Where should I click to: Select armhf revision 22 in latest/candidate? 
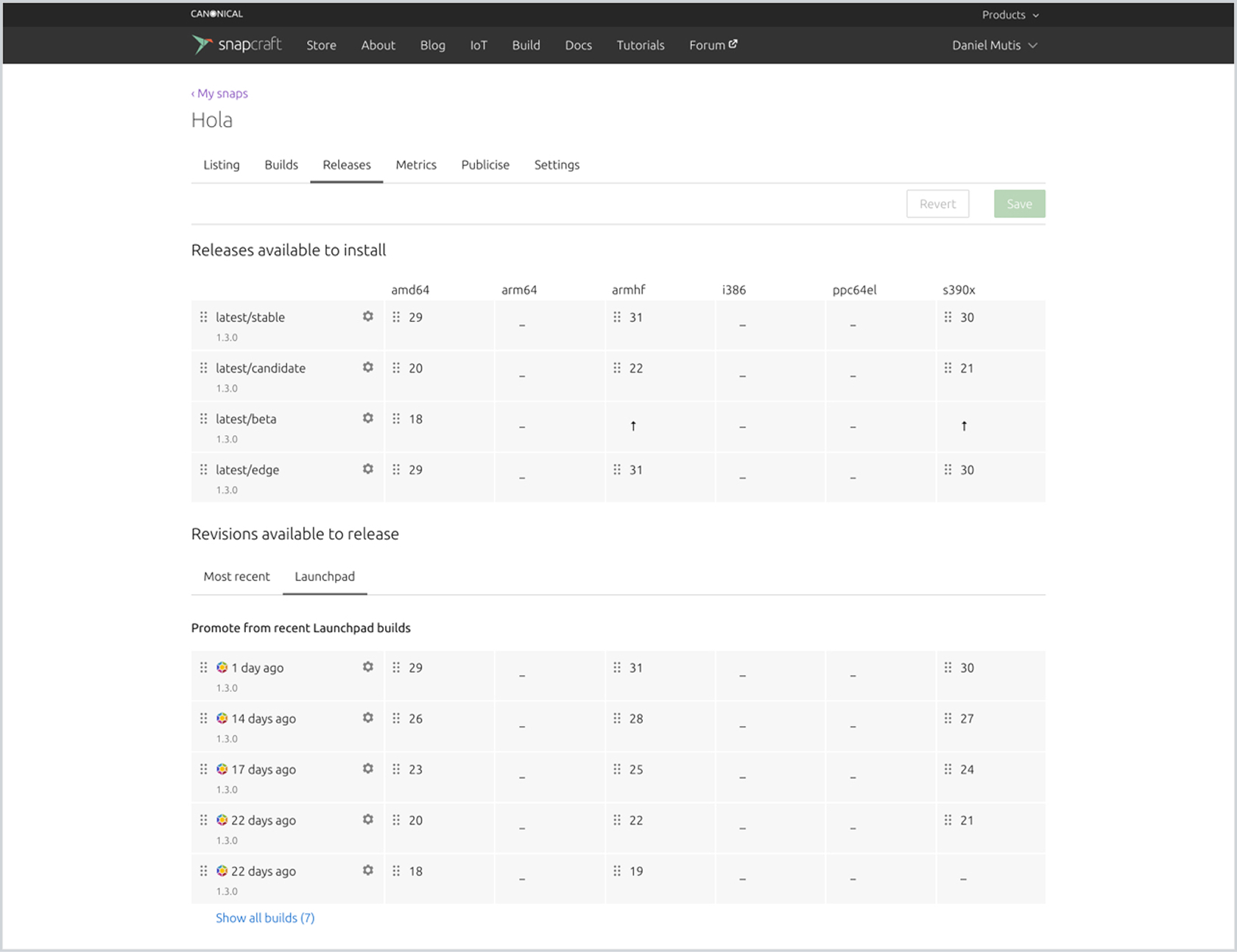point(636,368)
